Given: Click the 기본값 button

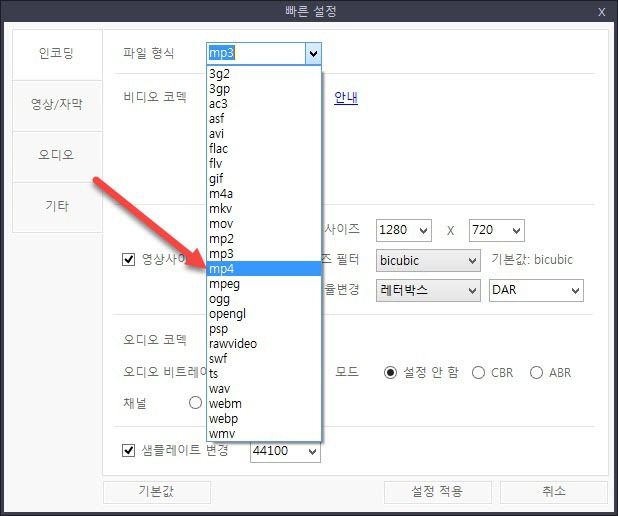Looking at the screenshot, I should [x=156, y=492].
